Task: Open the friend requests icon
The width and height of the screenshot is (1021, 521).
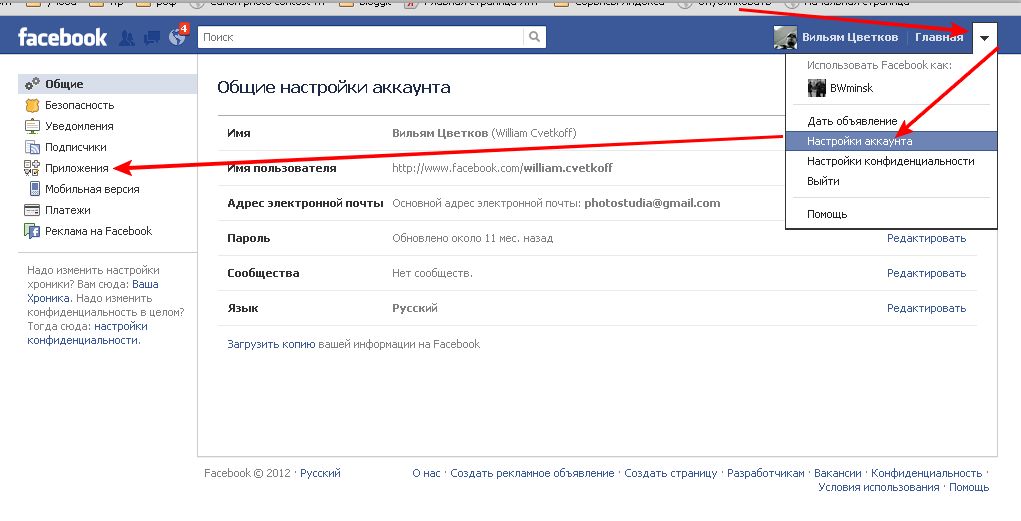Action: [x=127, y=38]
